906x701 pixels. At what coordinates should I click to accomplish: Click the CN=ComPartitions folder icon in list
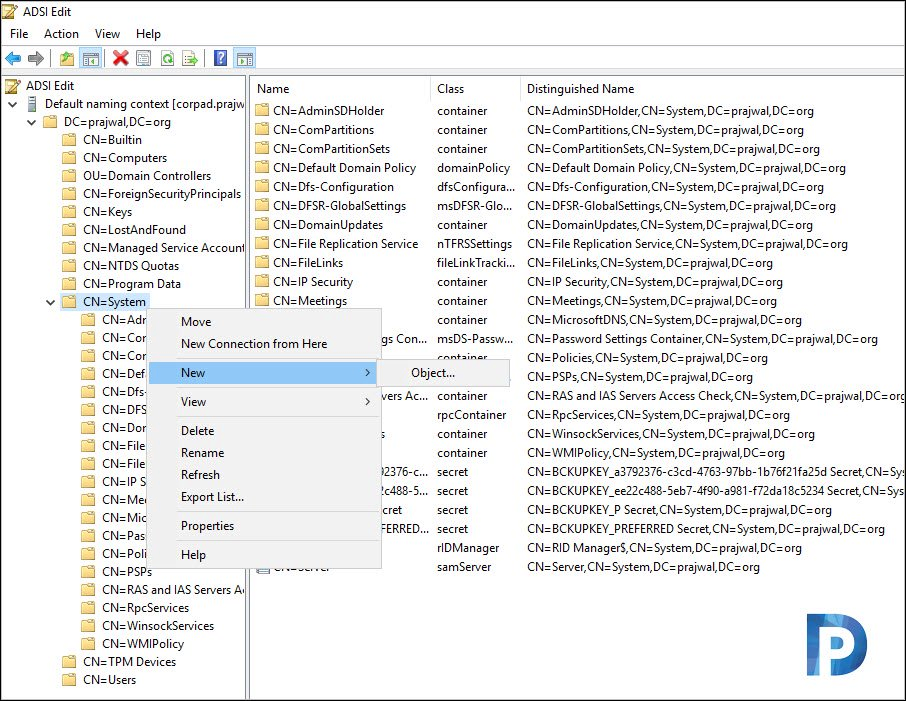tap(262, 129)
